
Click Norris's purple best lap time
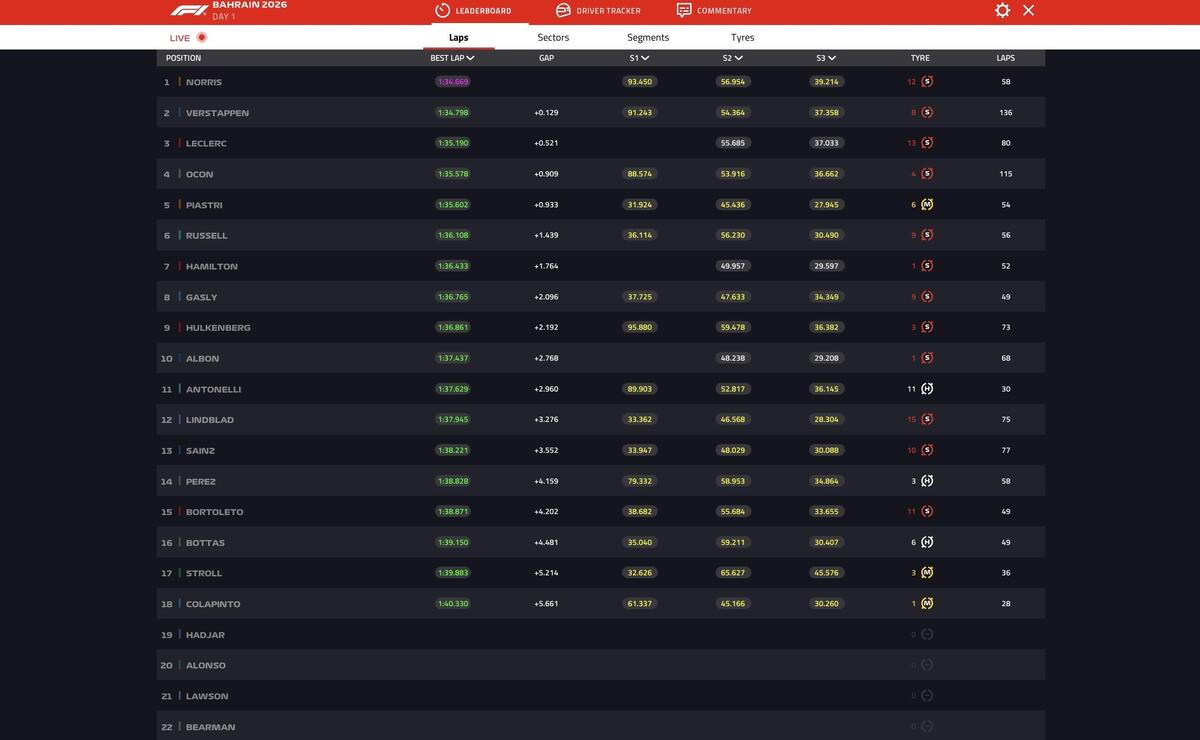[453, 82]
